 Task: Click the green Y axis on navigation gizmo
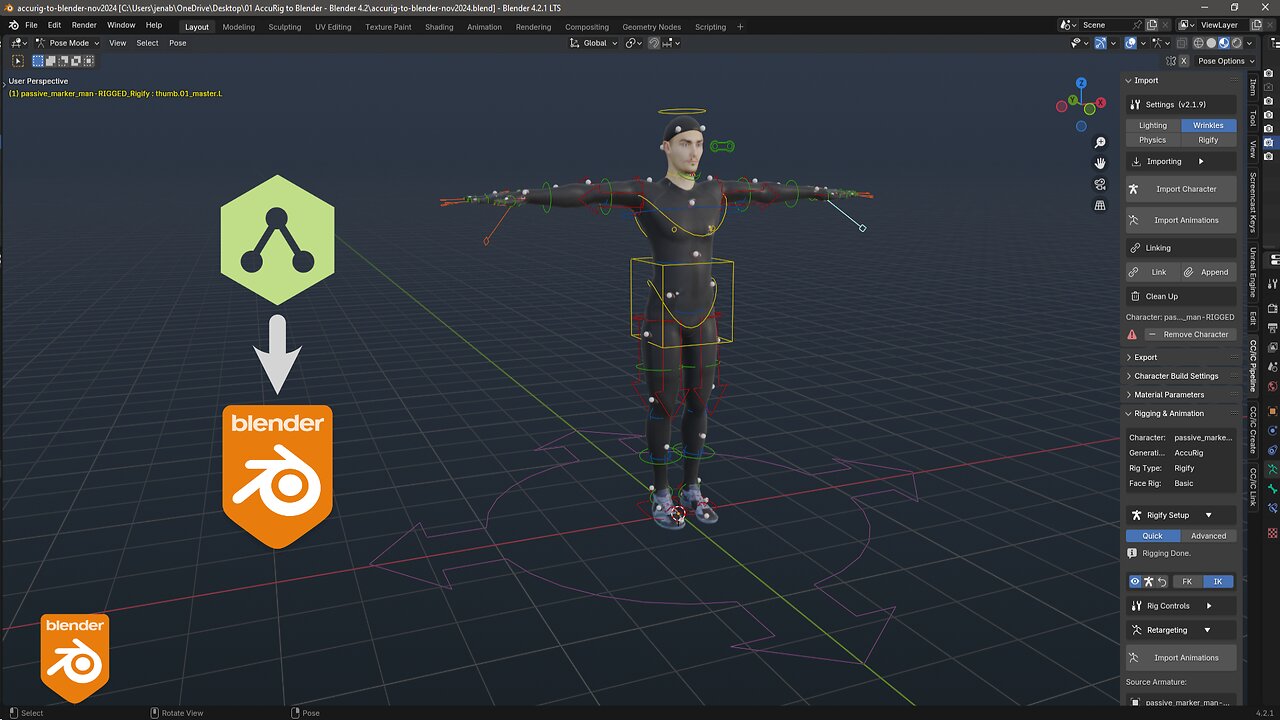pos(1072,101)
